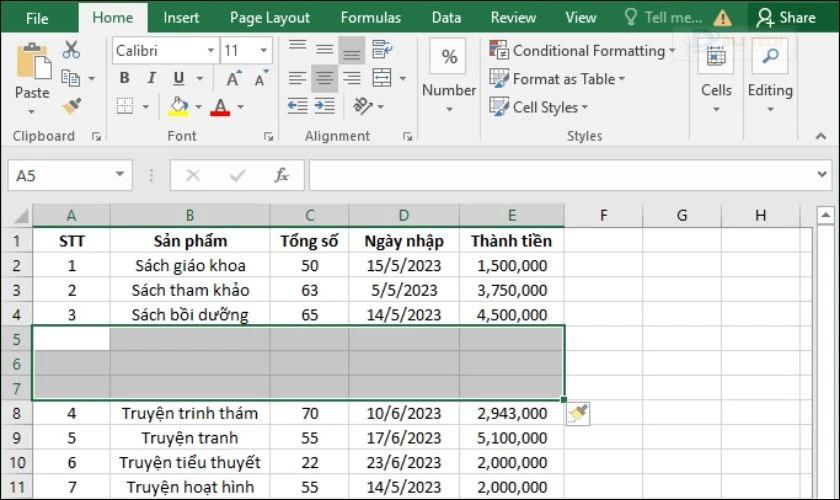Screen dimensions: 840x500
Task: Click the Cut scissors icon
Action: pos(71,50)
